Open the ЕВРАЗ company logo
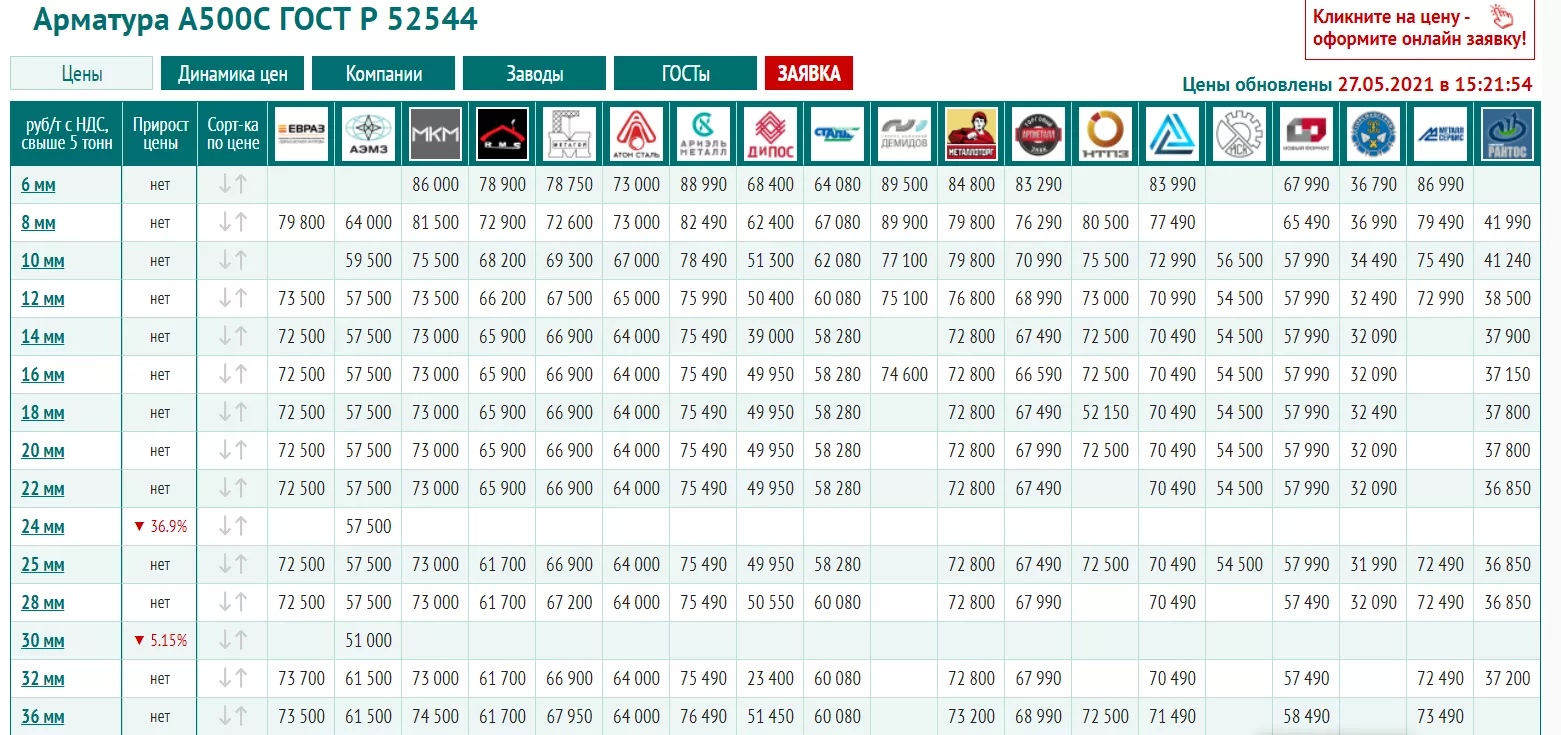Image resolution: width=1561 pixels, height=735 pixels. click(301, 133)
